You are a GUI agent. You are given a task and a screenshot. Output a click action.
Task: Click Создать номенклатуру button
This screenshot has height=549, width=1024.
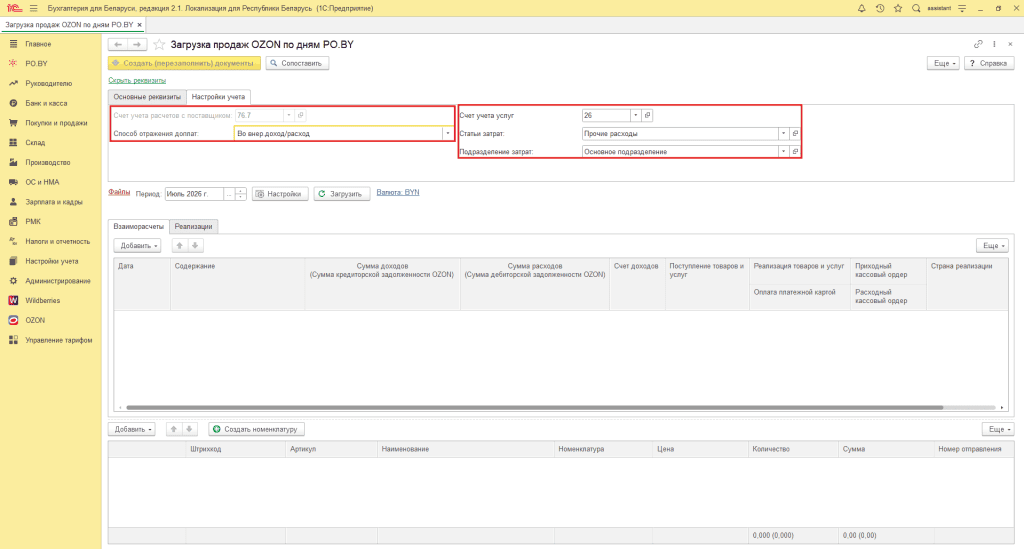pyautogui.click(x=257, y=429)
